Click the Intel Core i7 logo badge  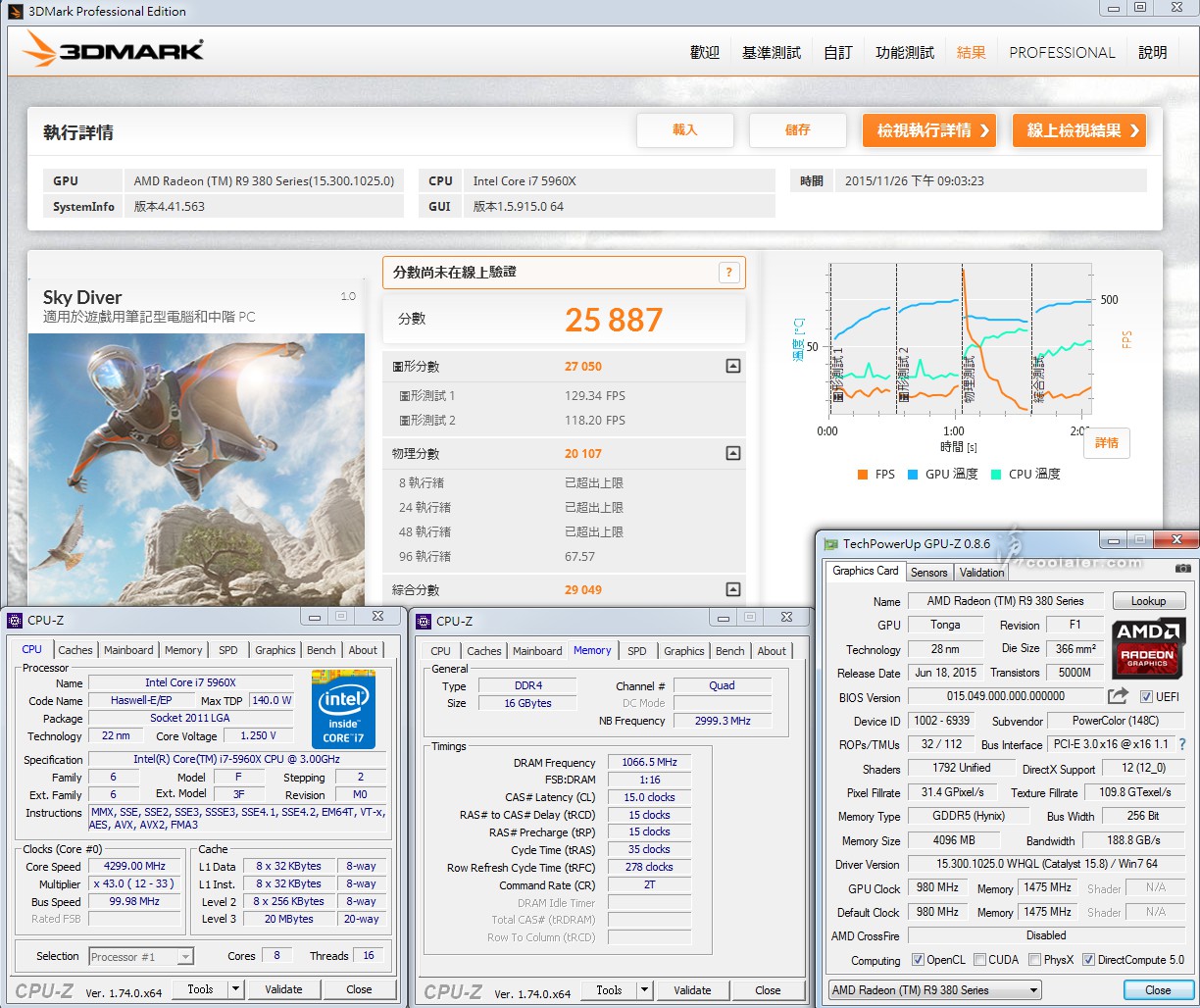[x=343, y=708]
